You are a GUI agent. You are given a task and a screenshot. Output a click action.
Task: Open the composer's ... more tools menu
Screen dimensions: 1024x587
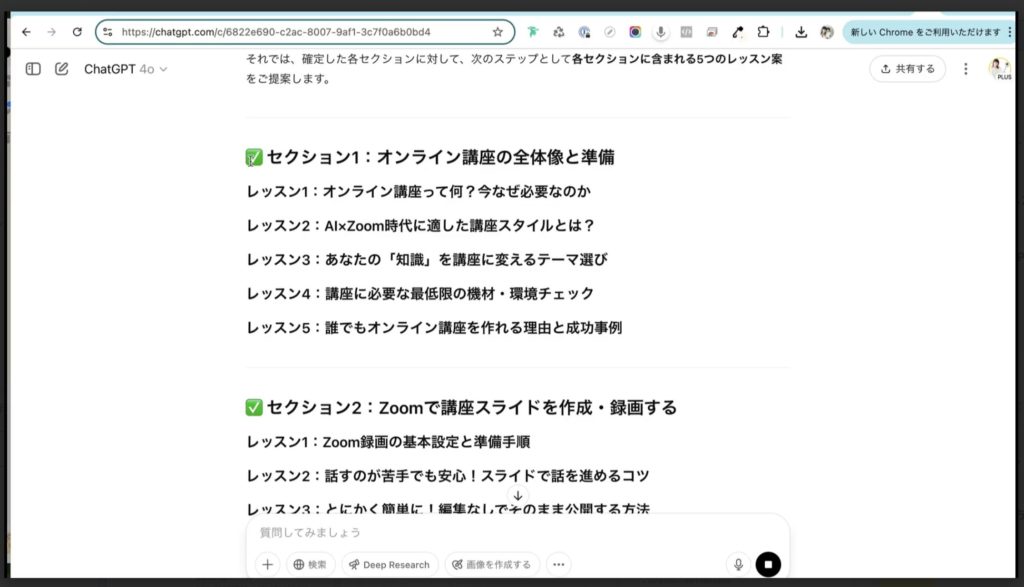(x=558, y=564)
